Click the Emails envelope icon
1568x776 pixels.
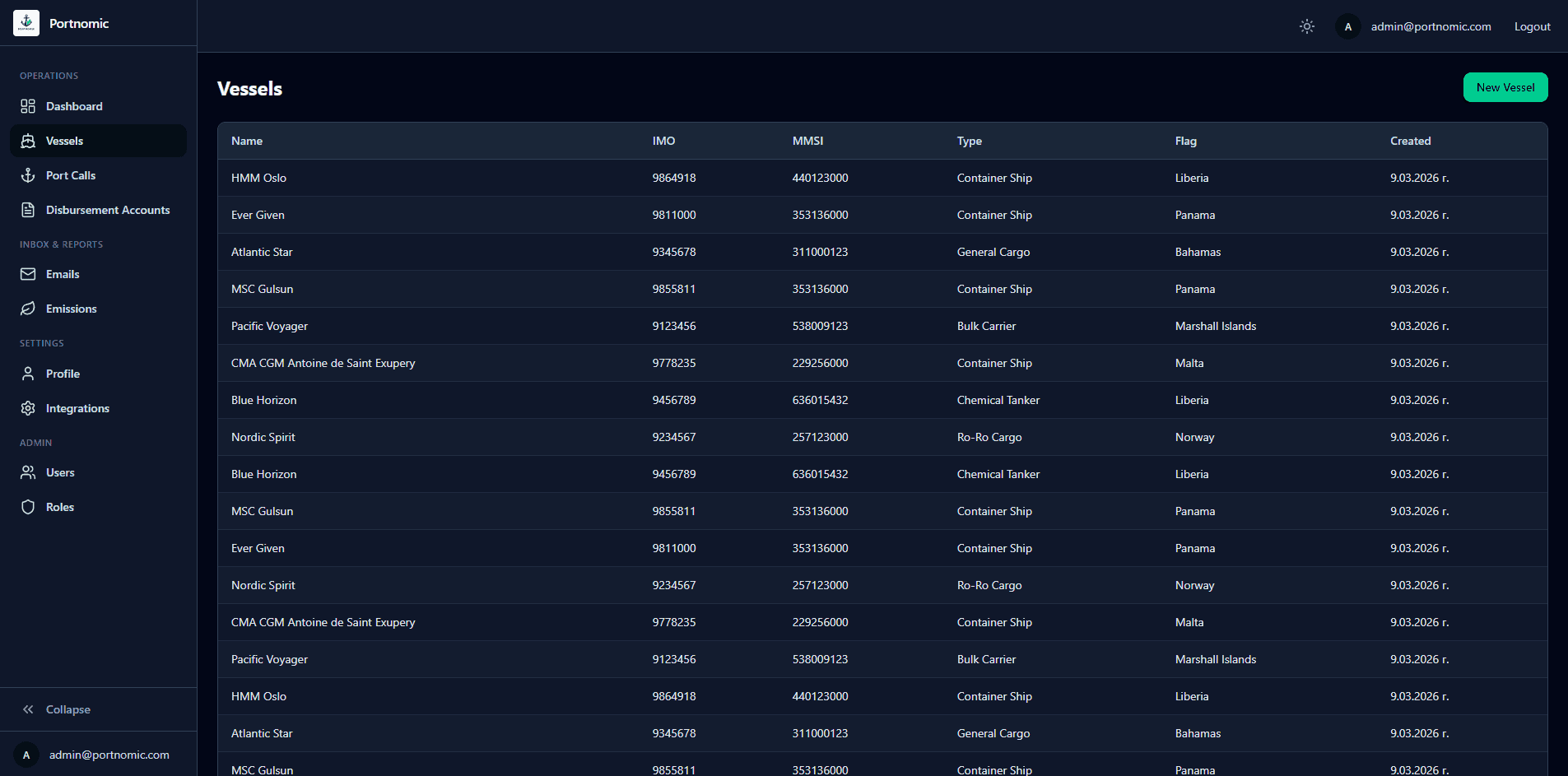[x=28, y=274]
